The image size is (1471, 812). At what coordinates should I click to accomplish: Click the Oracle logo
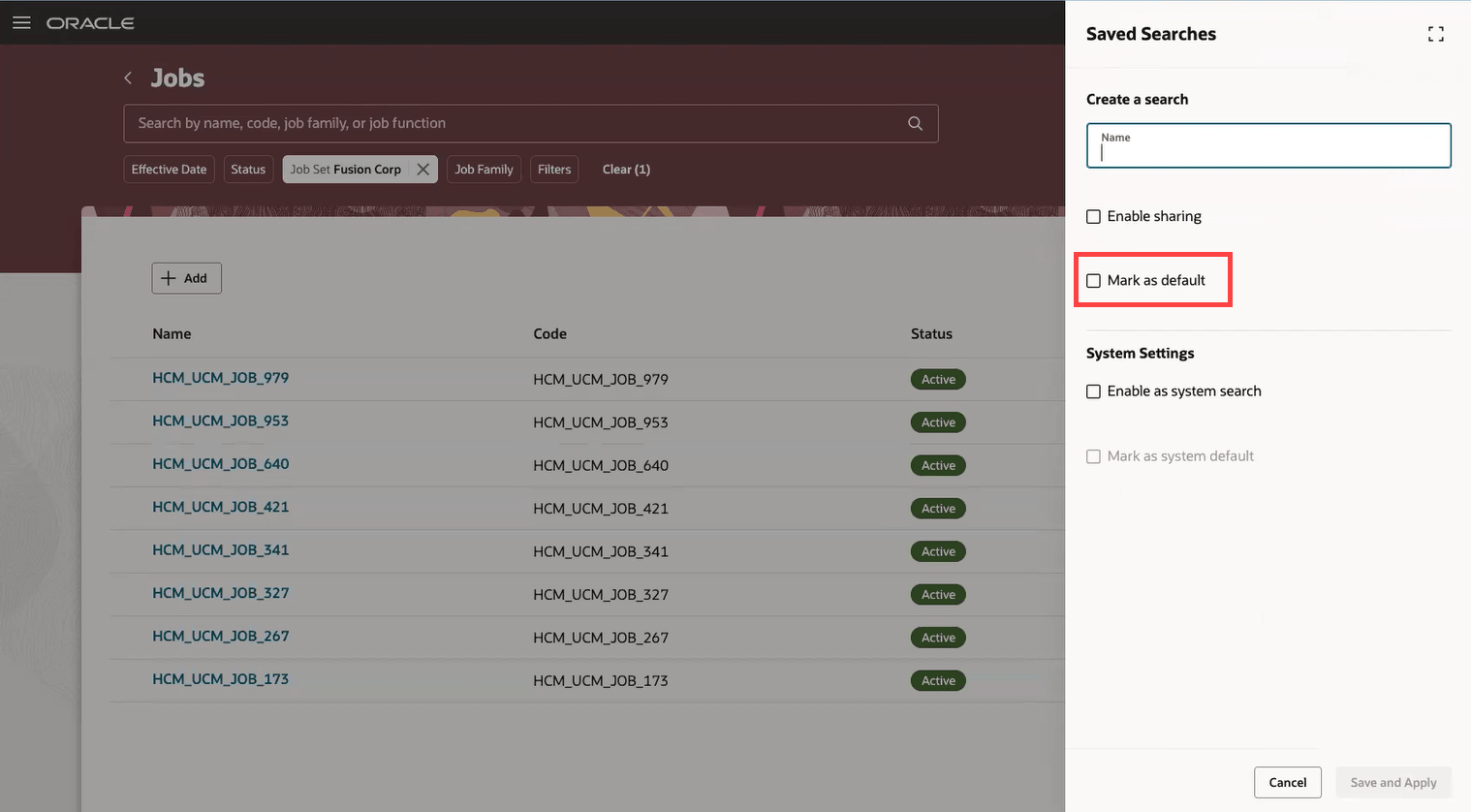coord(90,22)
